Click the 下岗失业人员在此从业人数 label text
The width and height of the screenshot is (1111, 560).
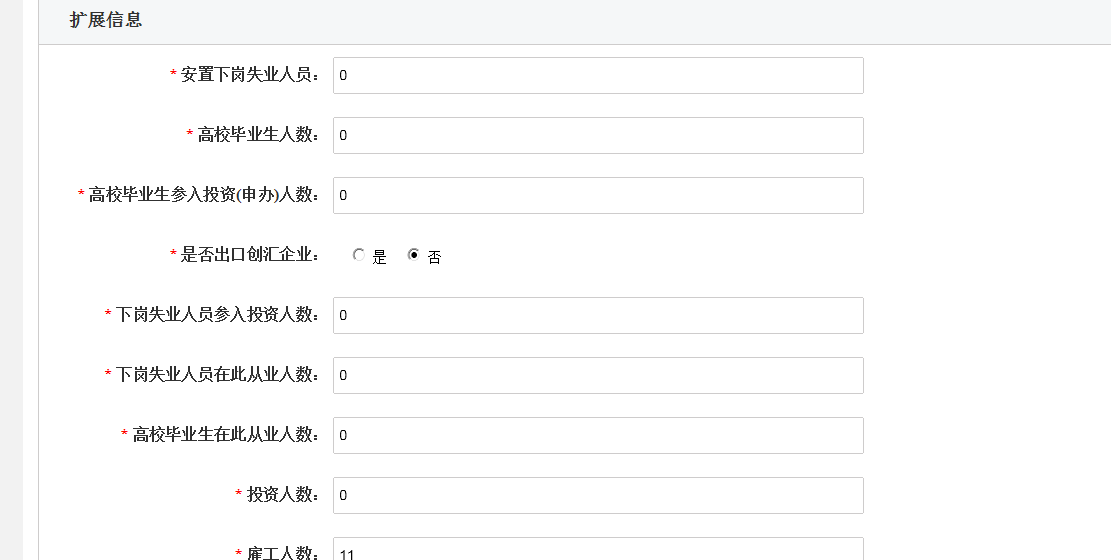217,375
